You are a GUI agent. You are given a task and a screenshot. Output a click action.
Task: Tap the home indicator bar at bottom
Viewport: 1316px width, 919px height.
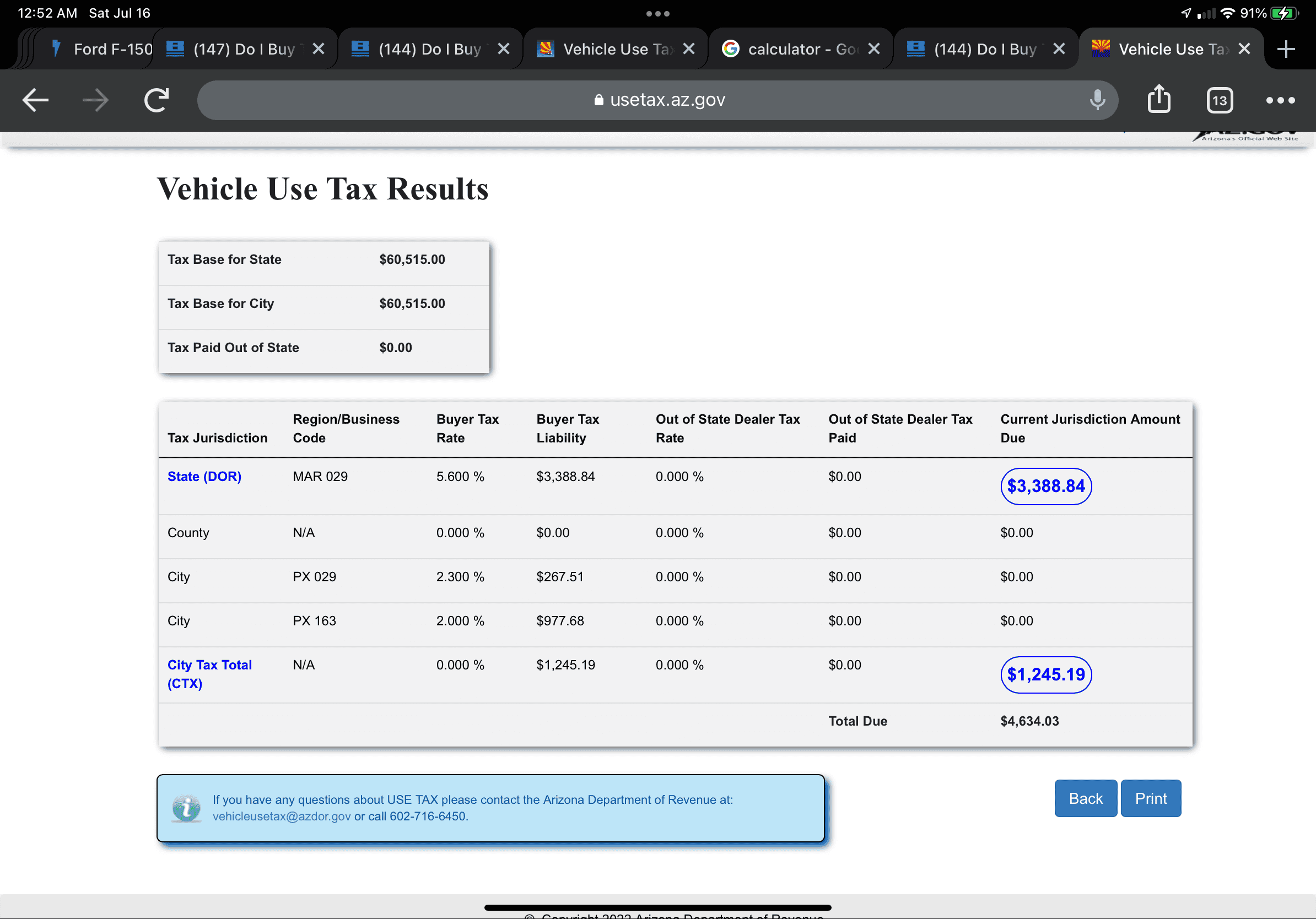click(658, 907)
